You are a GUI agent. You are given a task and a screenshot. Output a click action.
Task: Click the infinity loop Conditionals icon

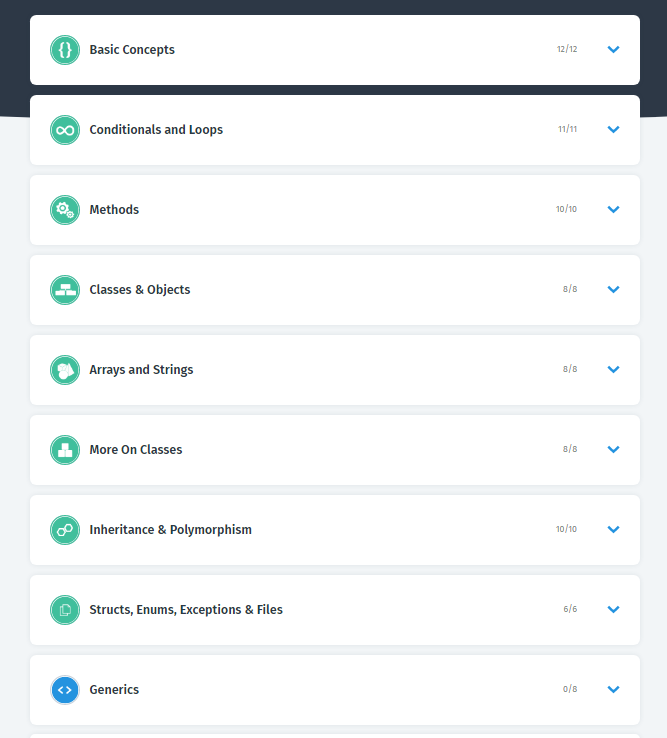click(65, 130)
